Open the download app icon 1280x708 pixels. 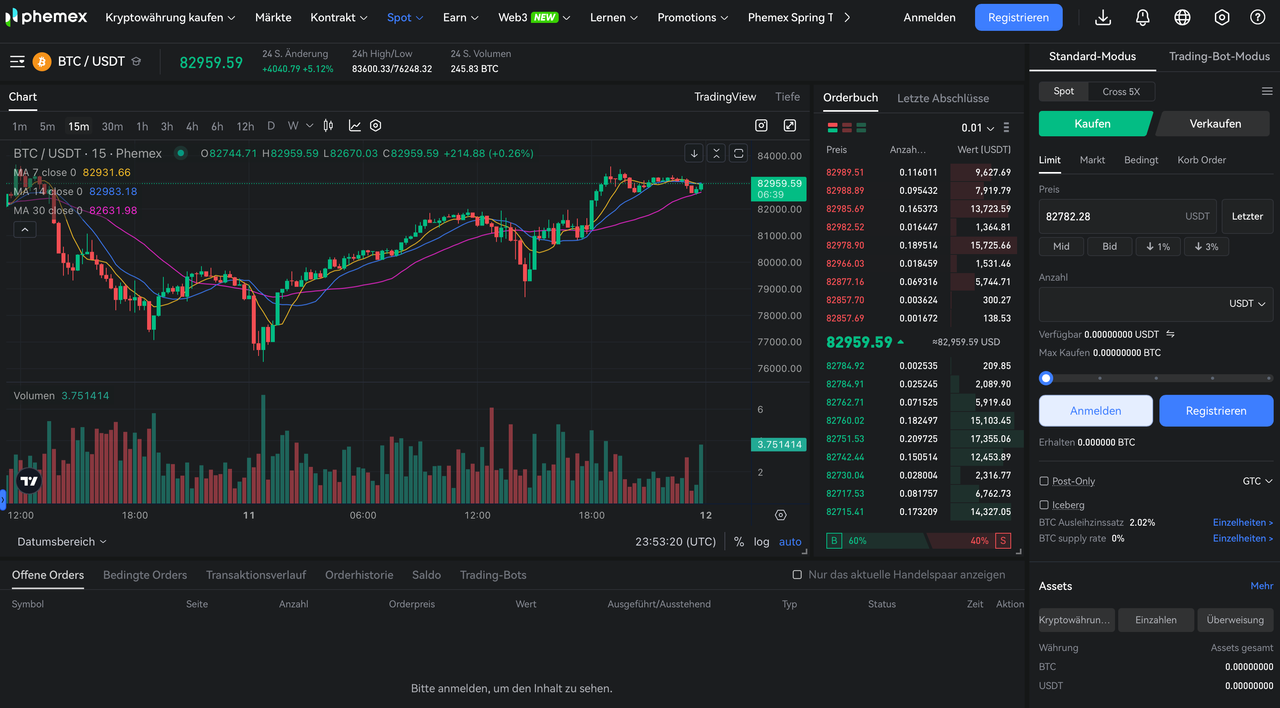pyautogui.click(x=1103, y=18)
